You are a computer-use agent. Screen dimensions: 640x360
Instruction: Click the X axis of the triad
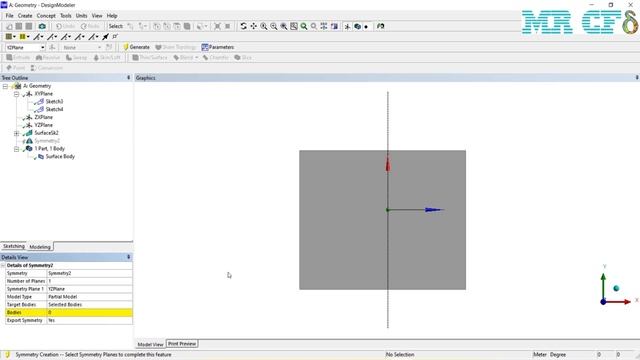619,302
